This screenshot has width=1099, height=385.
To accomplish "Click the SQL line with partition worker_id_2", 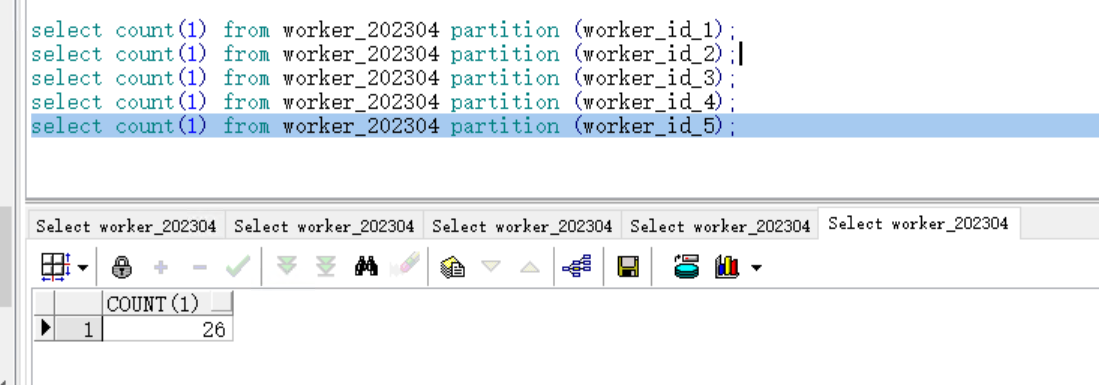I will tap(383, 54).
